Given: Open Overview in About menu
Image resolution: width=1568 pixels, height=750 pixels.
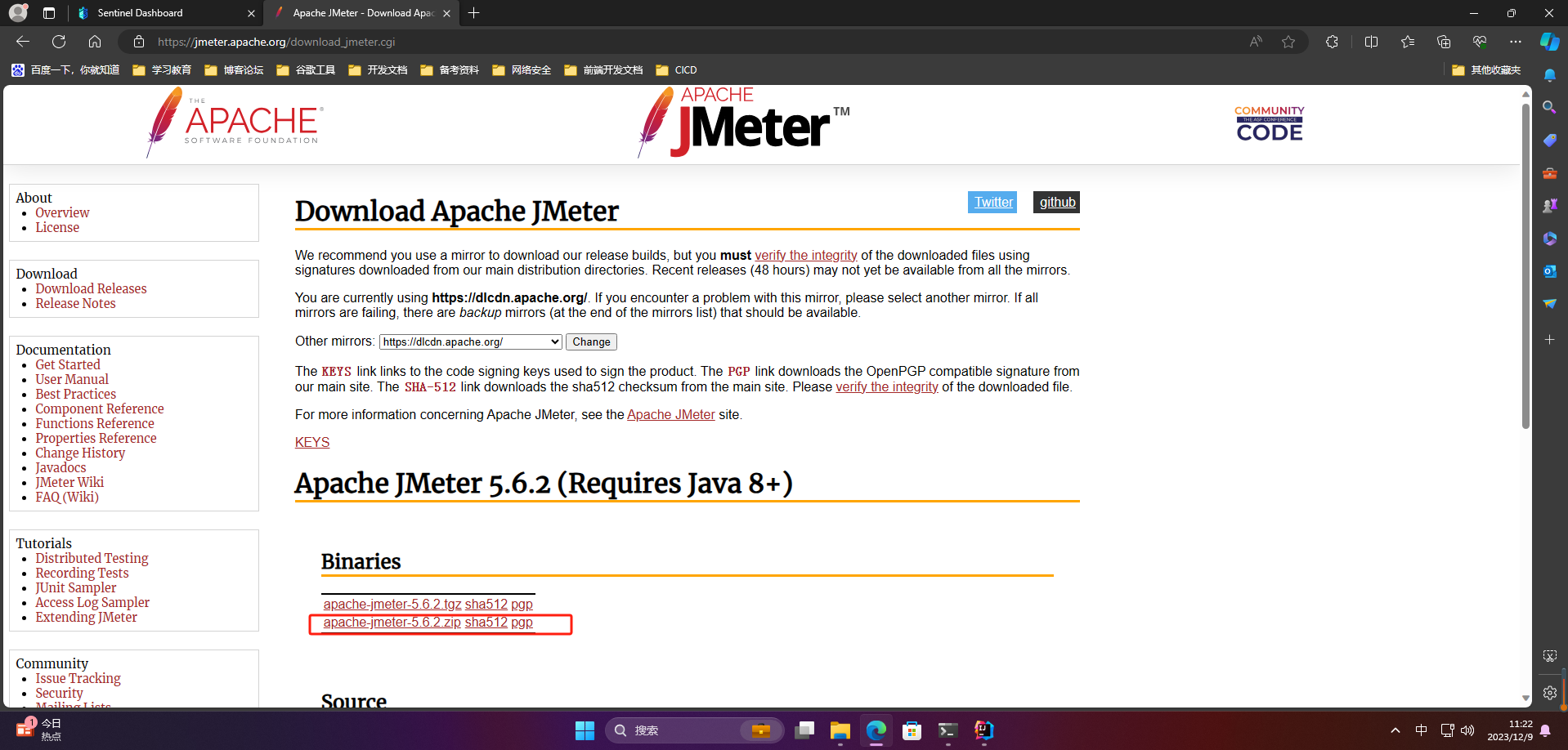Looking at the screenshot, I should pos(62,212).
